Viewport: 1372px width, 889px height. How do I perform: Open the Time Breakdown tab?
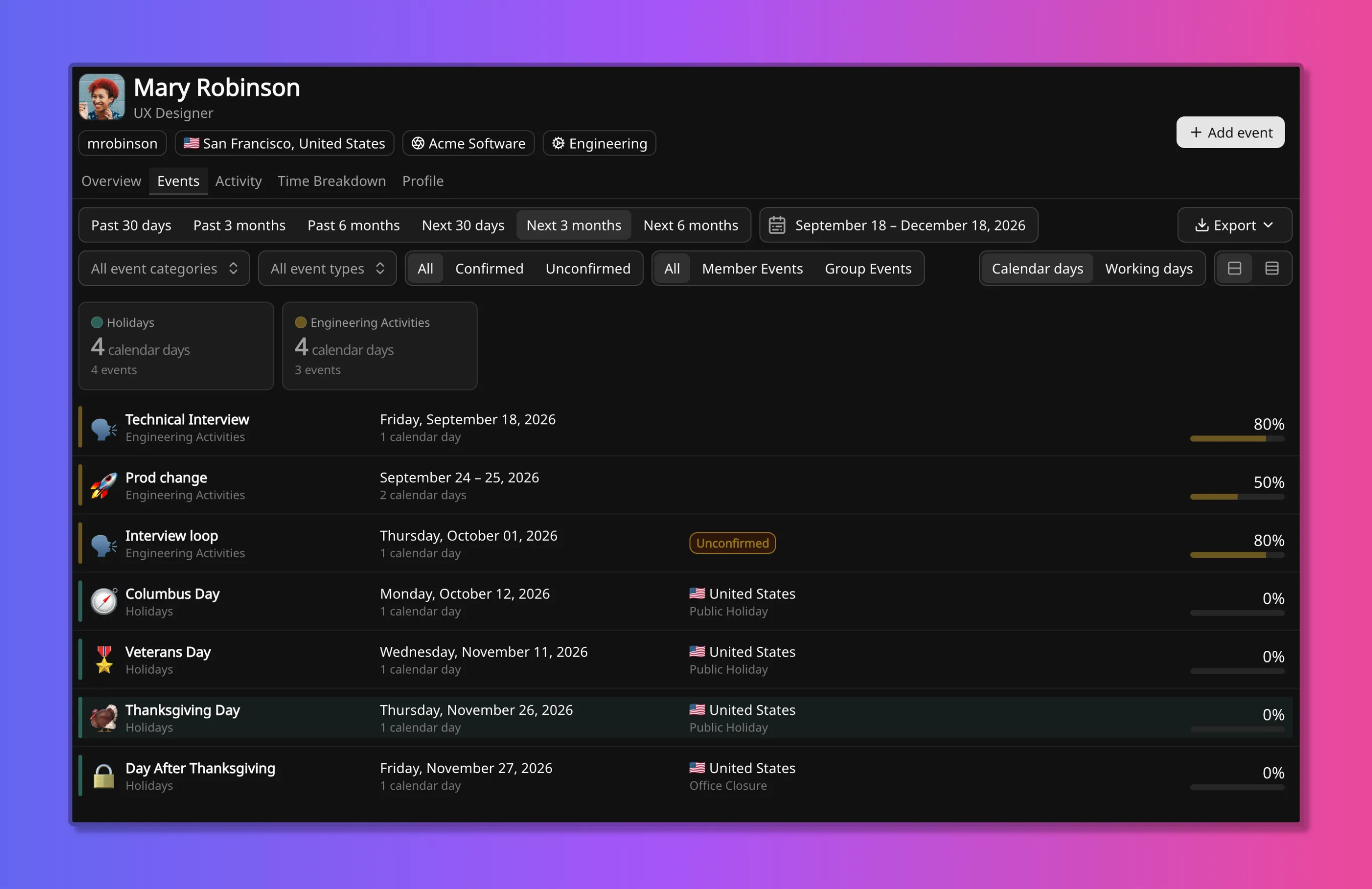pos(332,181)
